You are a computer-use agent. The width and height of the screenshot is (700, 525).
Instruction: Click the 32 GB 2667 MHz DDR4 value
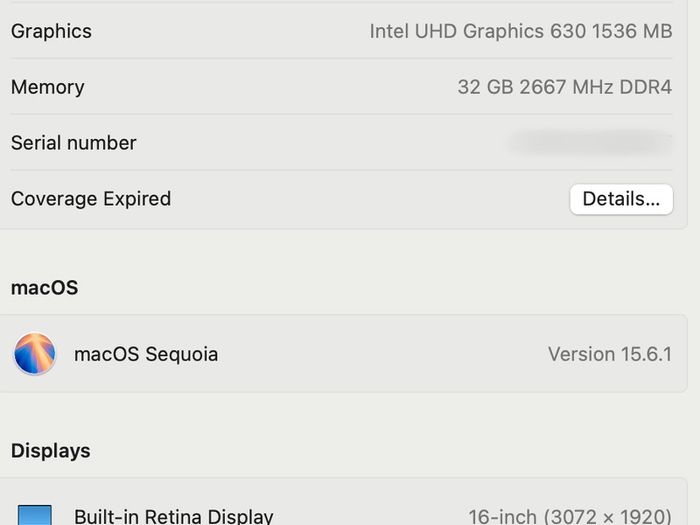[564, 87]
